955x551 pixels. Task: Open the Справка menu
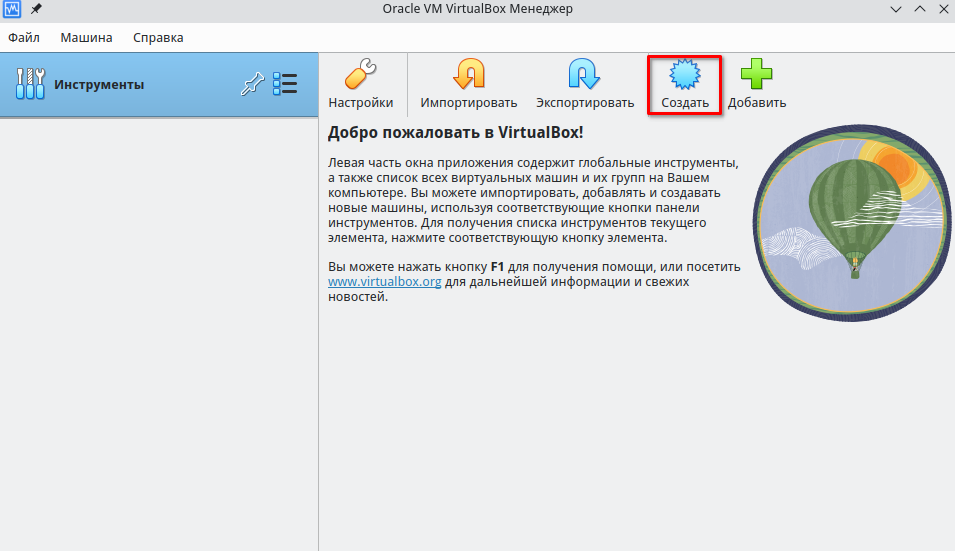click(158, 38)
